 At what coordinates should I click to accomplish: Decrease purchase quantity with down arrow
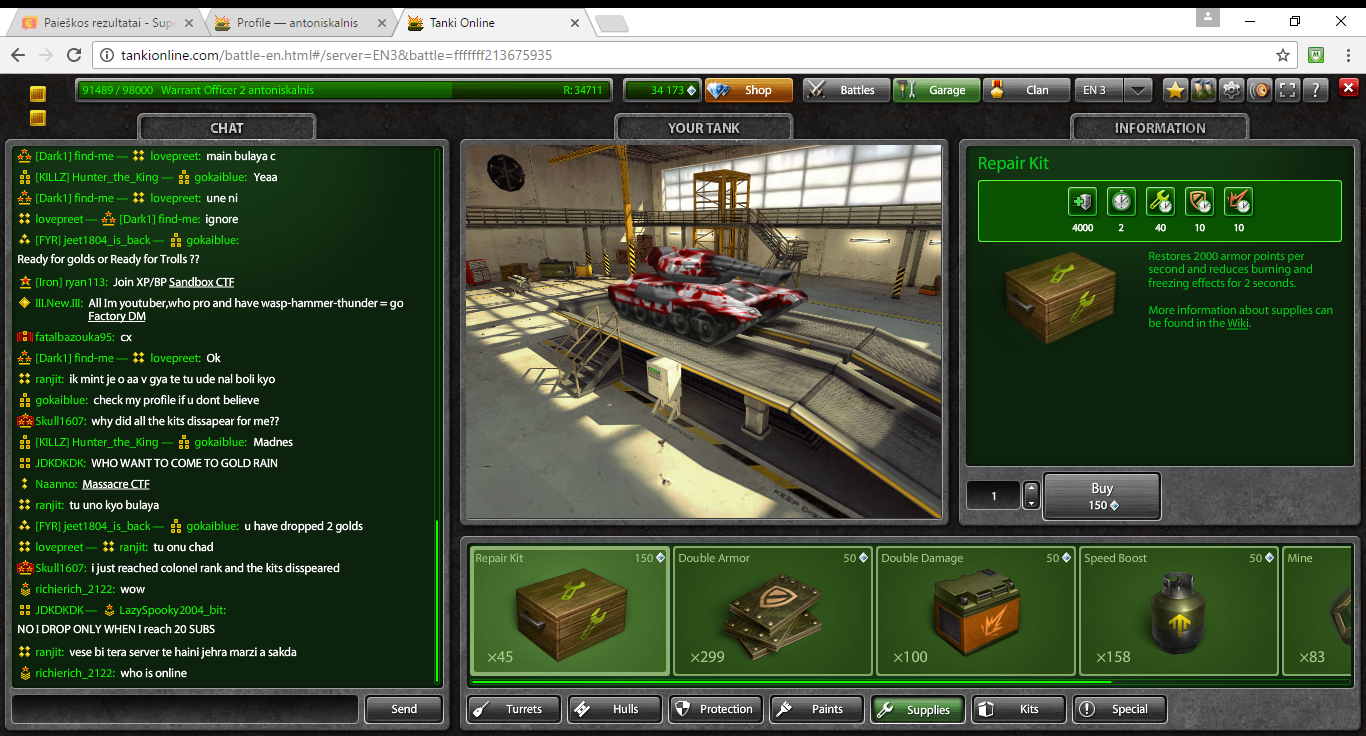tap(1032, 503)
